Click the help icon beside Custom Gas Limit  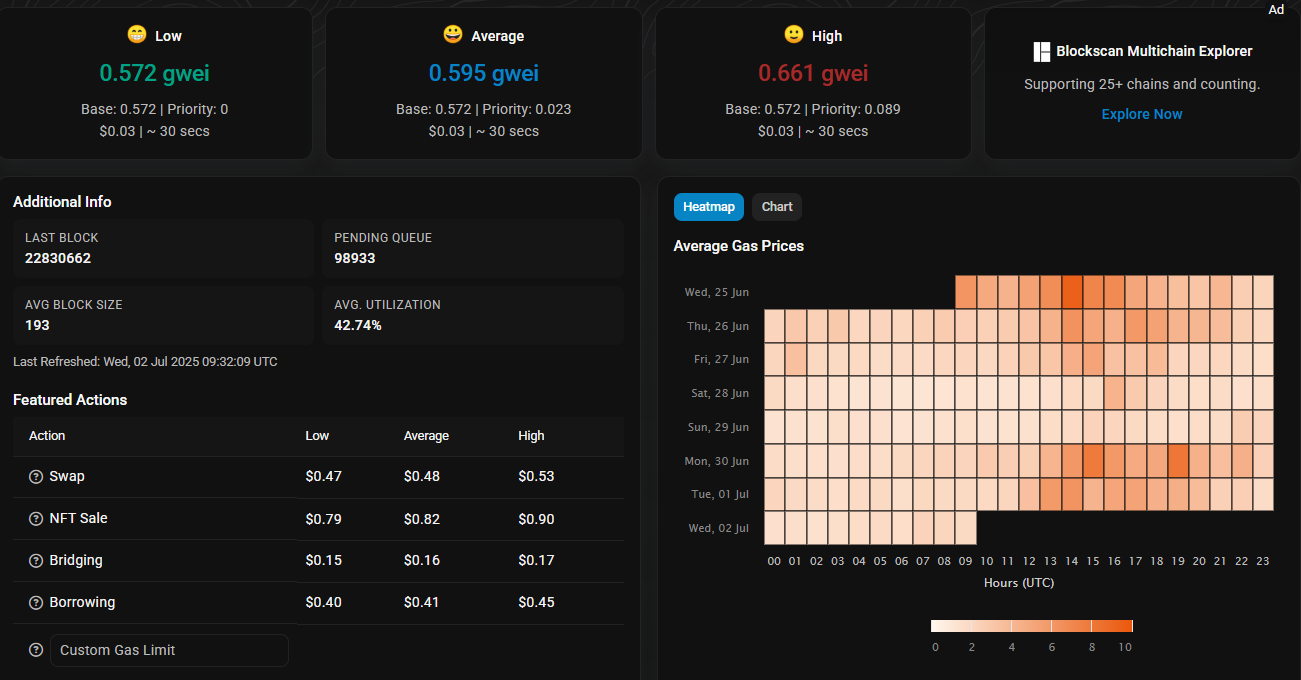pyautogui.click(x=36, y=650)
